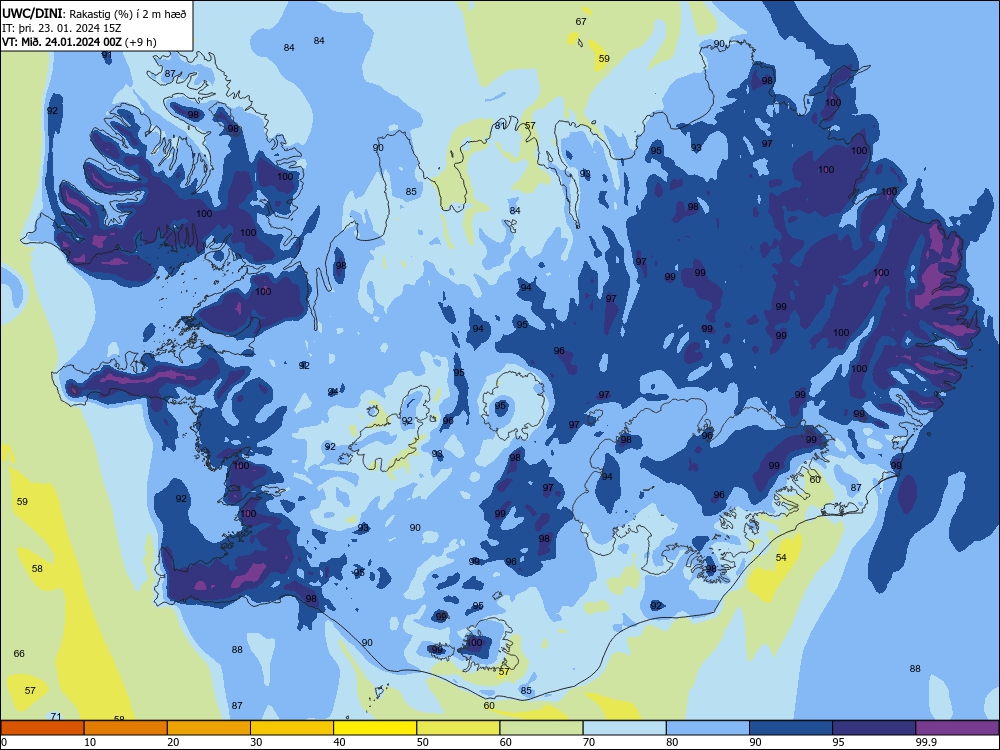The width and height of the screenshot is (1000, 750).
Task: Select the dark blue 90–95 legend swatch
Action: 791,728
